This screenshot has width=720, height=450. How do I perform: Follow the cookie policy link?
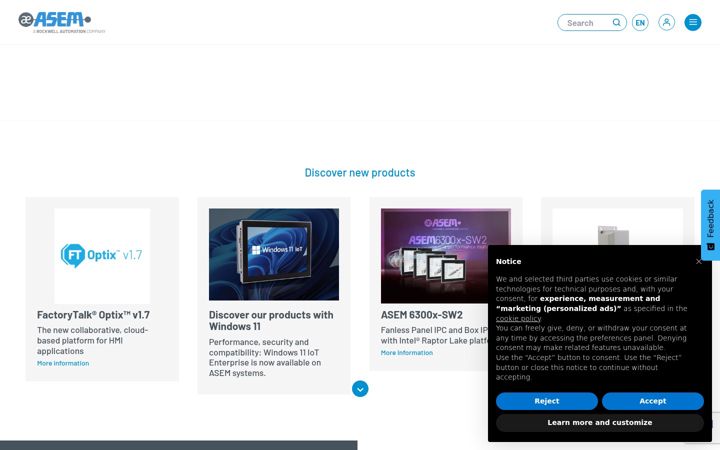(x=518, y=318)
